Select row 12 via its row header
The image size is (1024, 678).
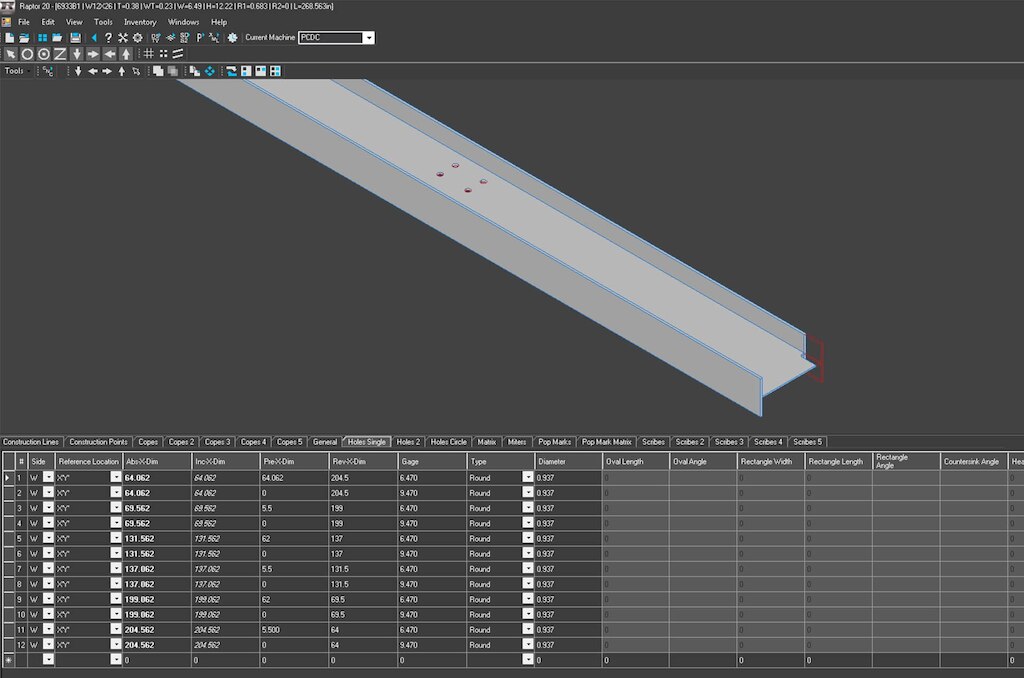click(9, 645)
